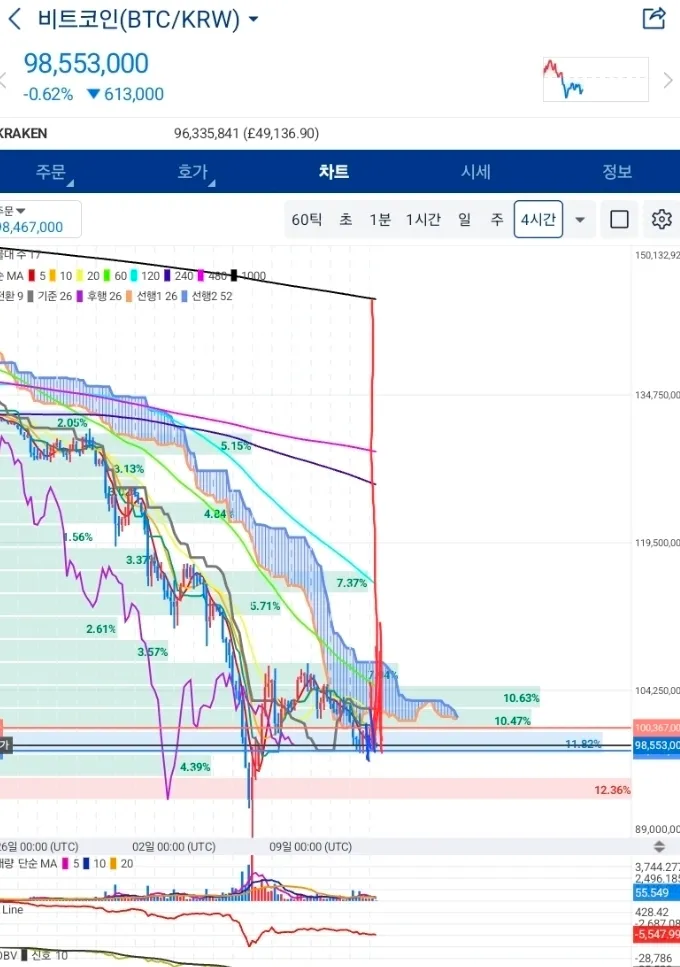Select the 1시간 chart interval

pos(423,219)
